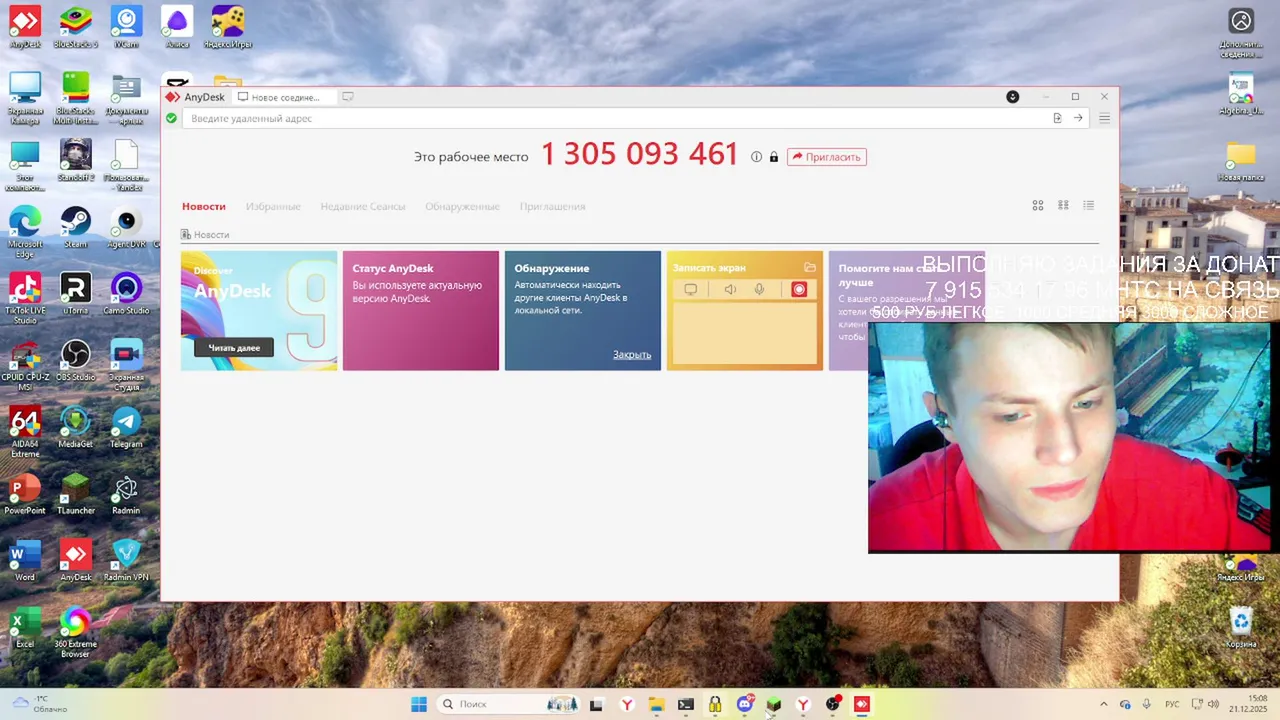
Task: Toggle speaker icon on Записать экран card
Action: [x=730, y=289]
